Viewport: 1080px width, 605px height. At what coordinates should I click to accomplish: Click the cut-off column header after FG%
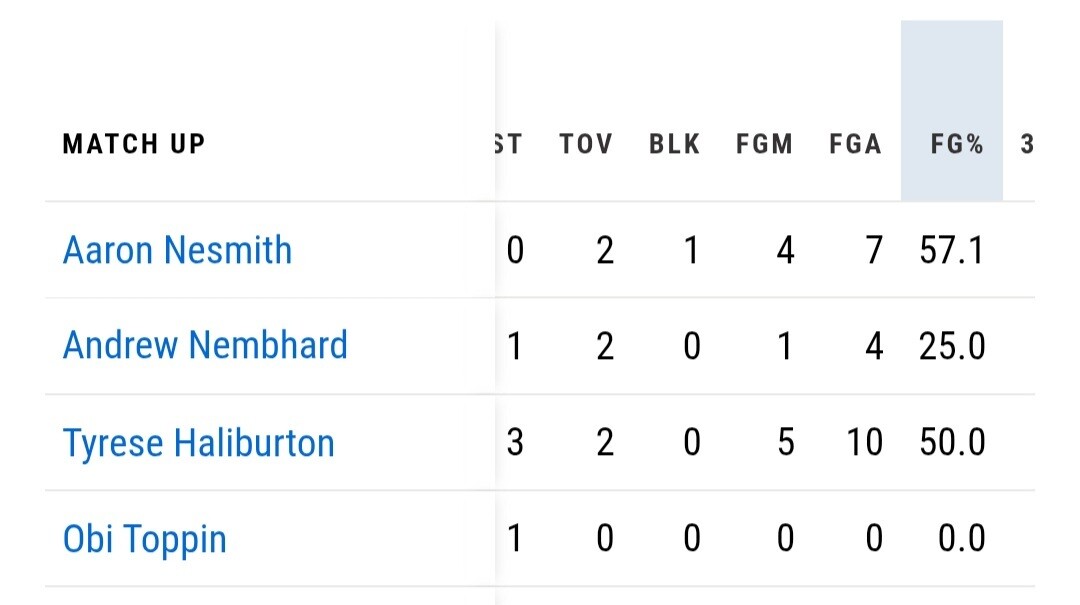[x=1027, y=144]
